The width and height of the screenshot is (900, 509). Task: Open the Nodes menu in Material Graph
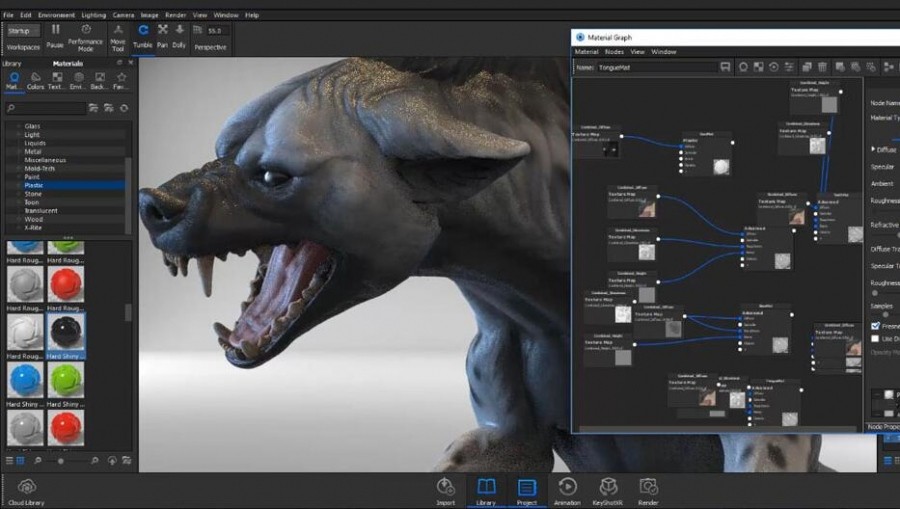pyautogui.click(x=614, y=52)
